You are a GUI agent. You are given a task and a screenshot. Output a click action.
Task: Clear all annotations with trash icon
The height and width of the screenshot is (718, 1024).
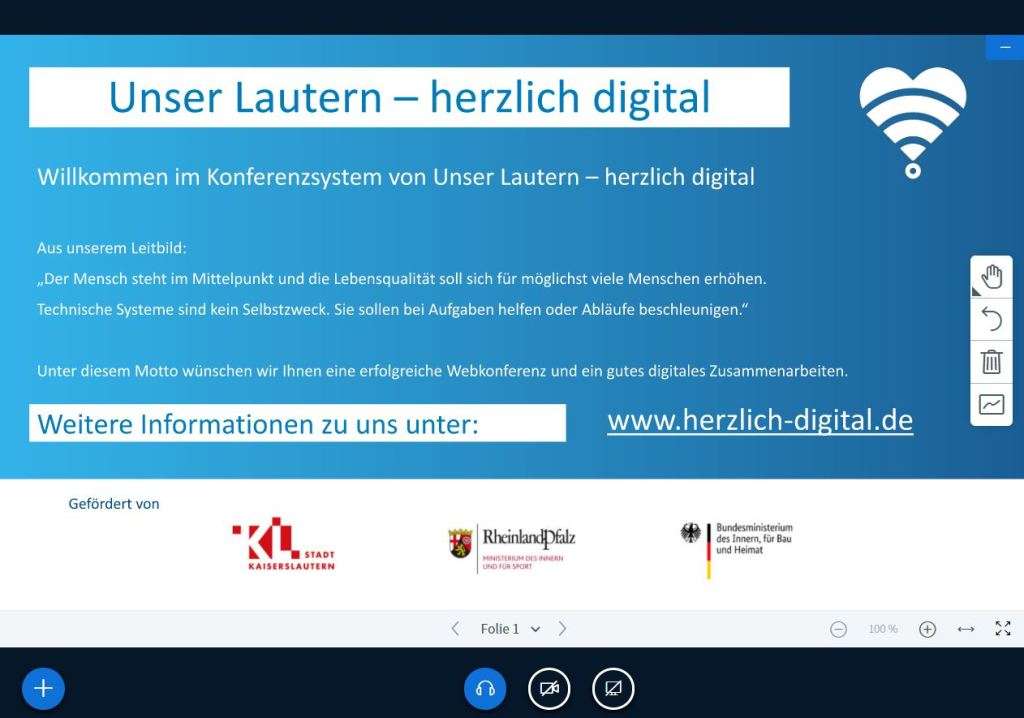tap(992, 362)
